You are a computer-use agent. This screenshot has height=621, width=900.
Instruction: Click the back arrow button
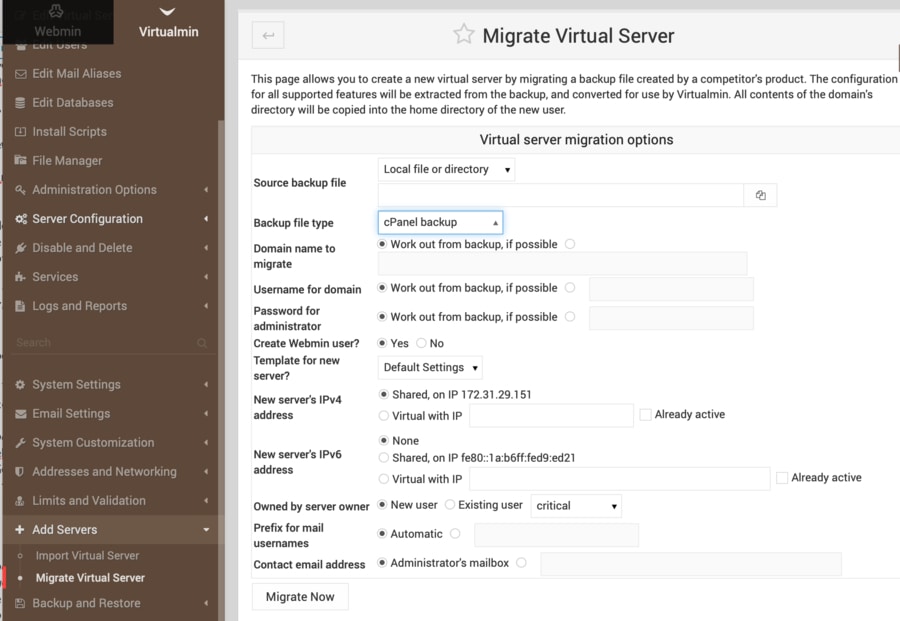[x=268, y=36]
